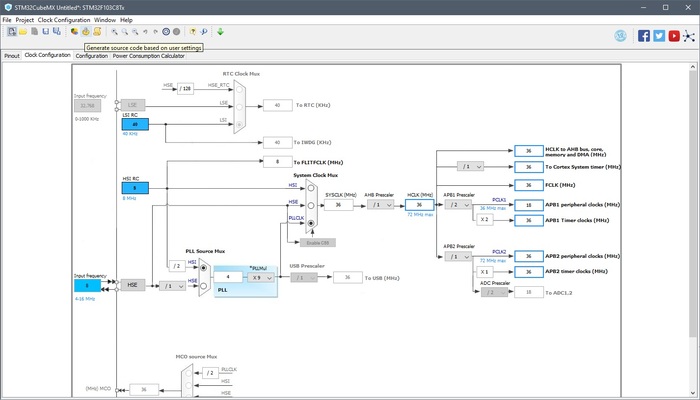This screenshot has height=400, width=700.
Task: Click the zoom in magnifier icon
Action: pos(125,32)
